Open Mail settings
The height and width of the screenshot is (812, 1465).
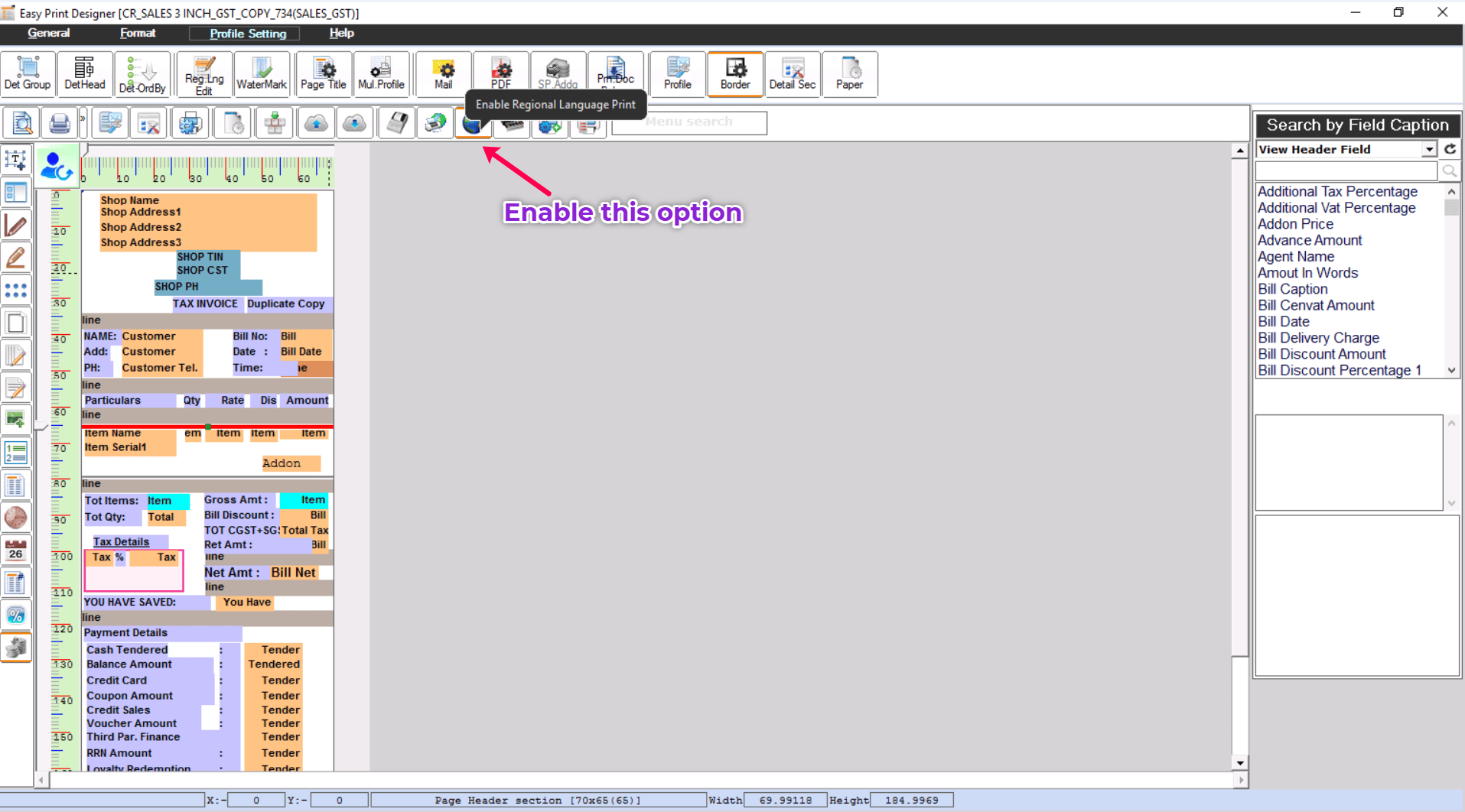pyautogui.click(x=443, y=74)
